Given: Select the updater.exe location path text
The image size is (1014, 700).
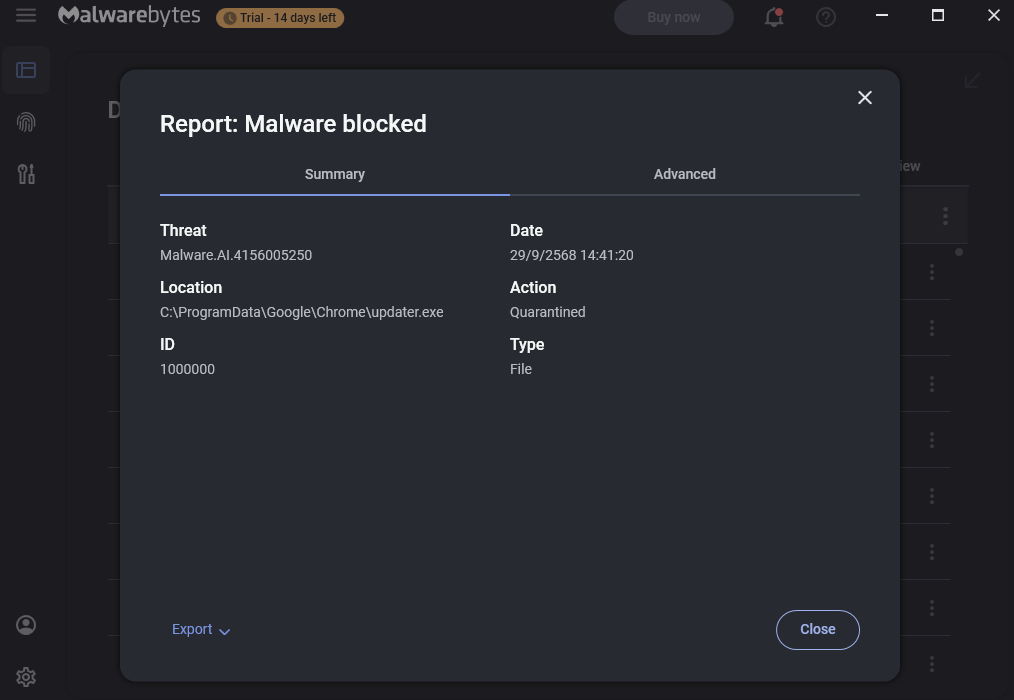Looking at the screenshot, I should click(x=301, y=312).
